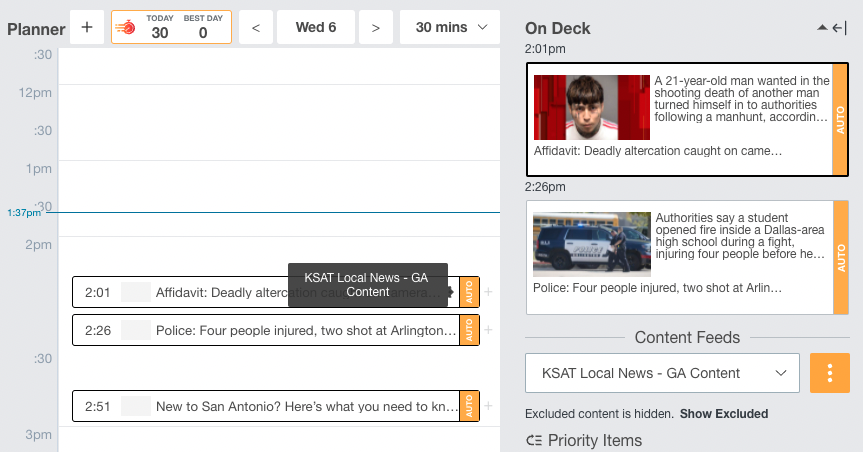Click the 'Authorities say a student' description text

(740, 236)
